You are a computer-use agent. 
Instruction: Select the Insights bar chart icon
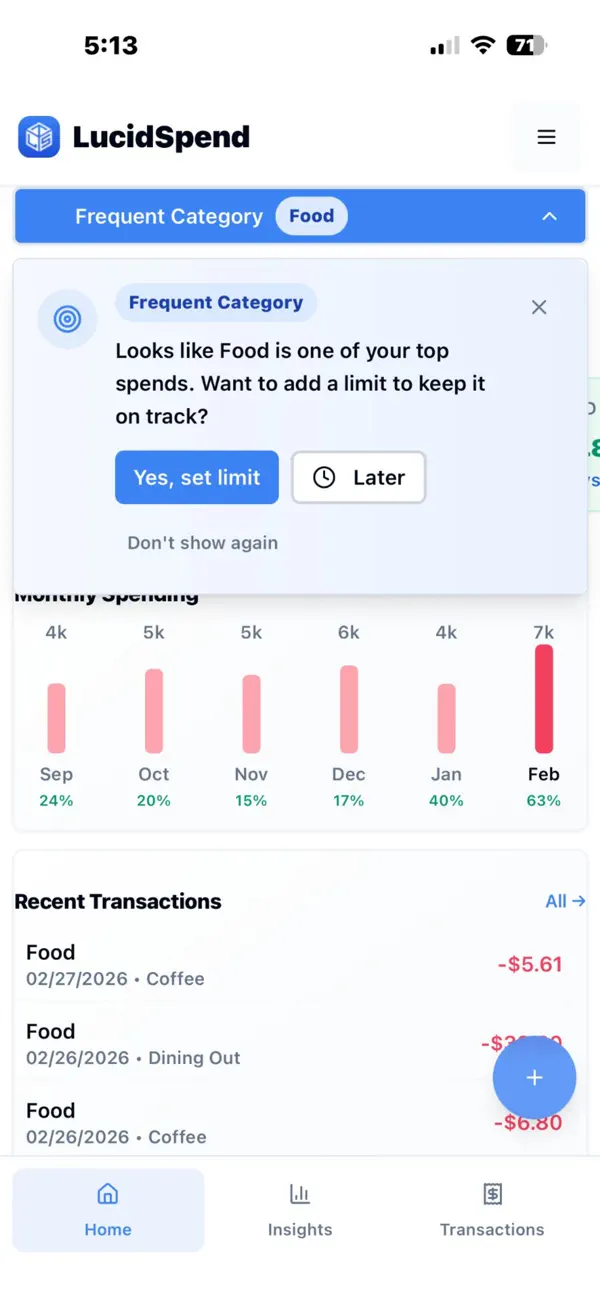point(300,1193)
